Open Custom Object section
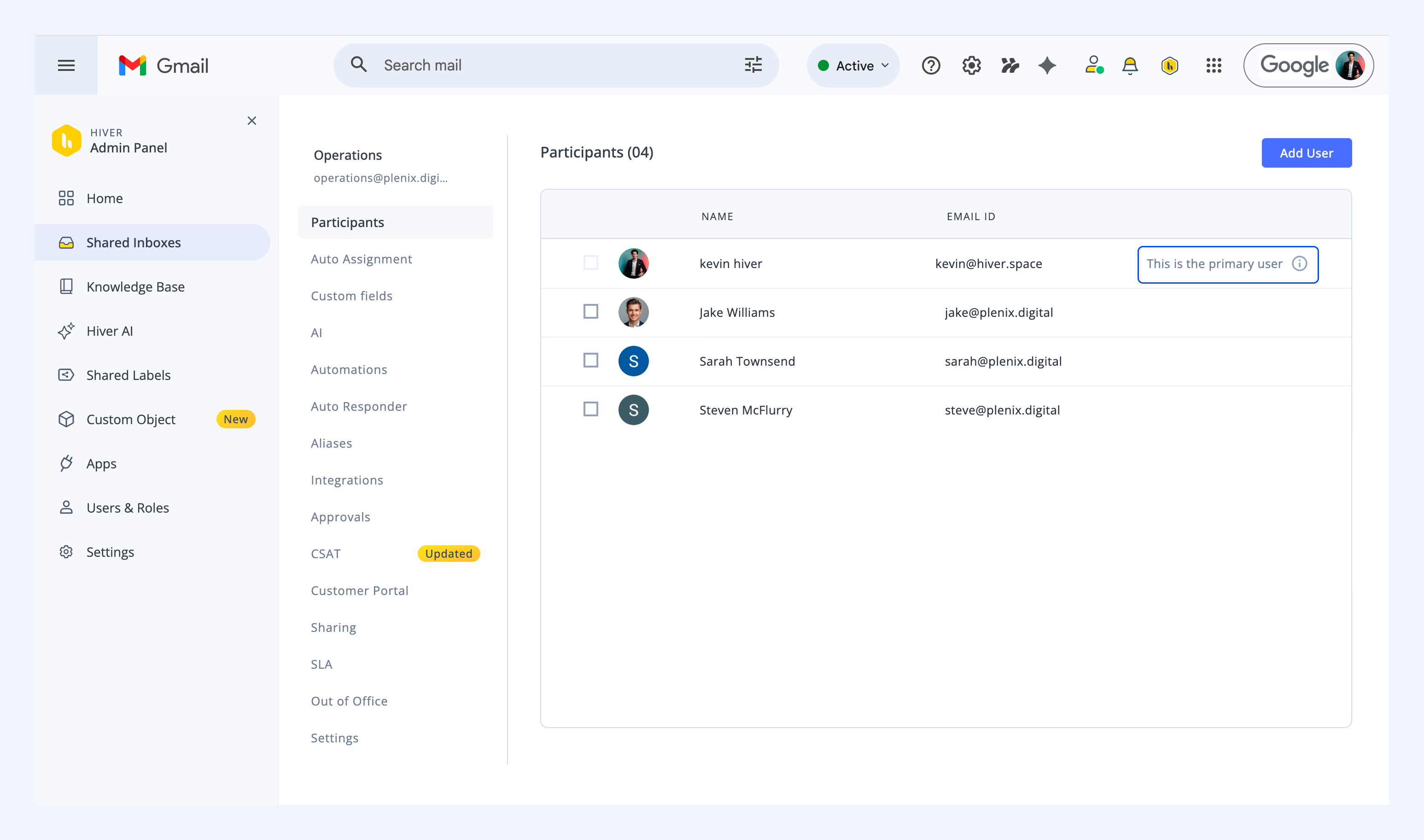The image size is (1424, 840). click(153, 419)
